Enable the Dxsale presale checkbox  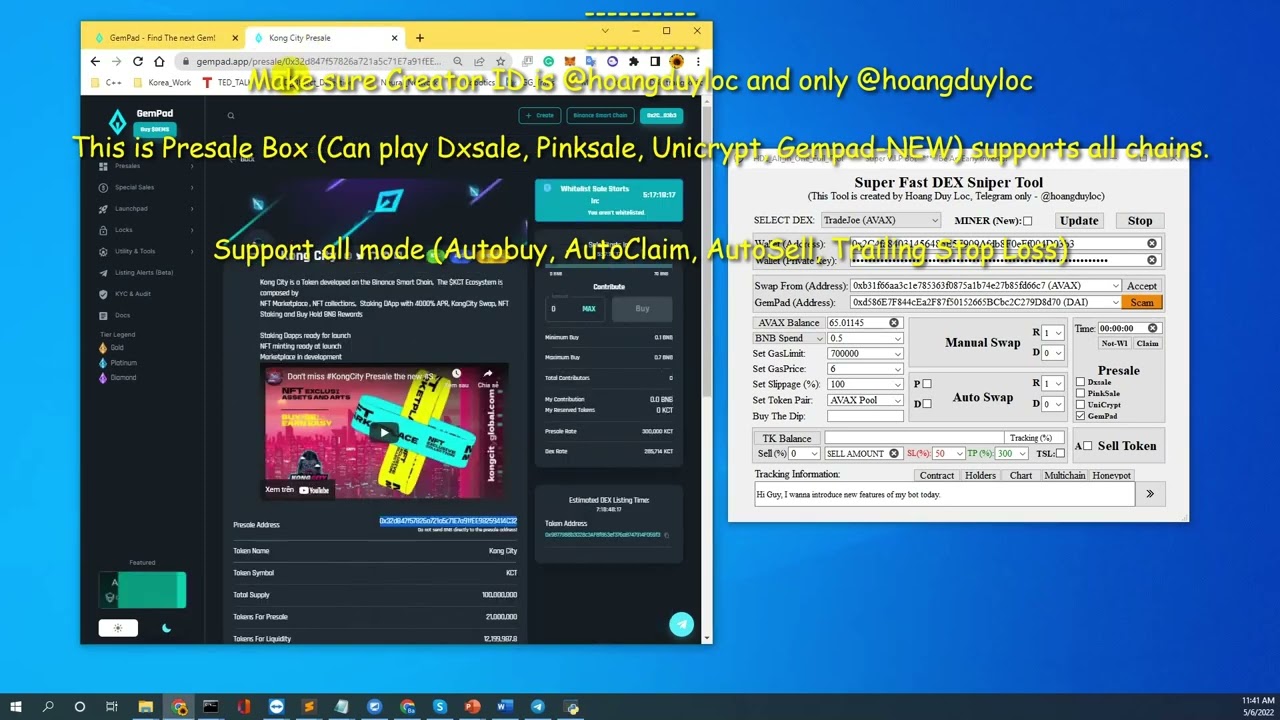tap(1080, 382)
